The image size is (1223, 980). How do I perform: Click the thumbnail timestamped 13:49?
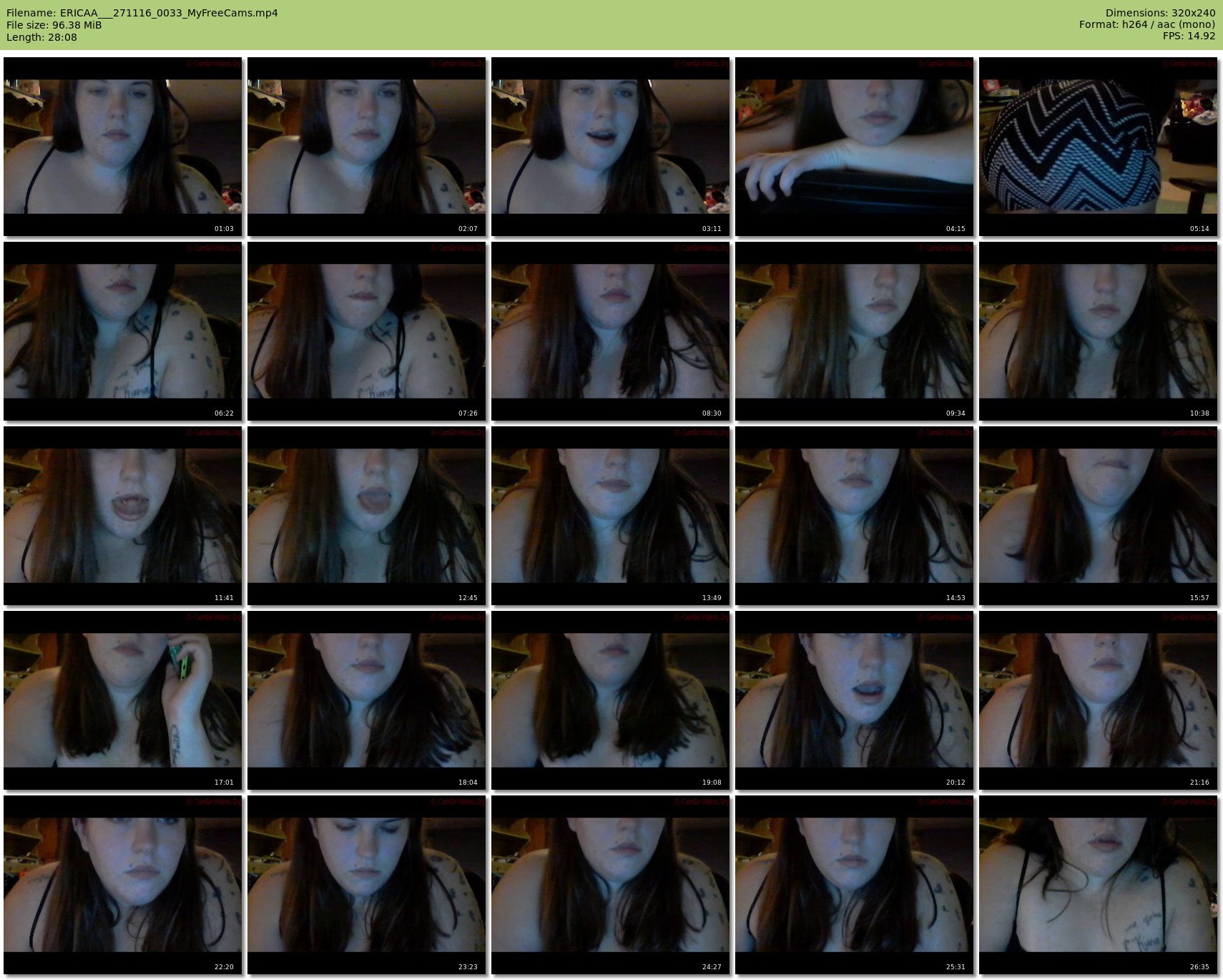tap(610, 516)
